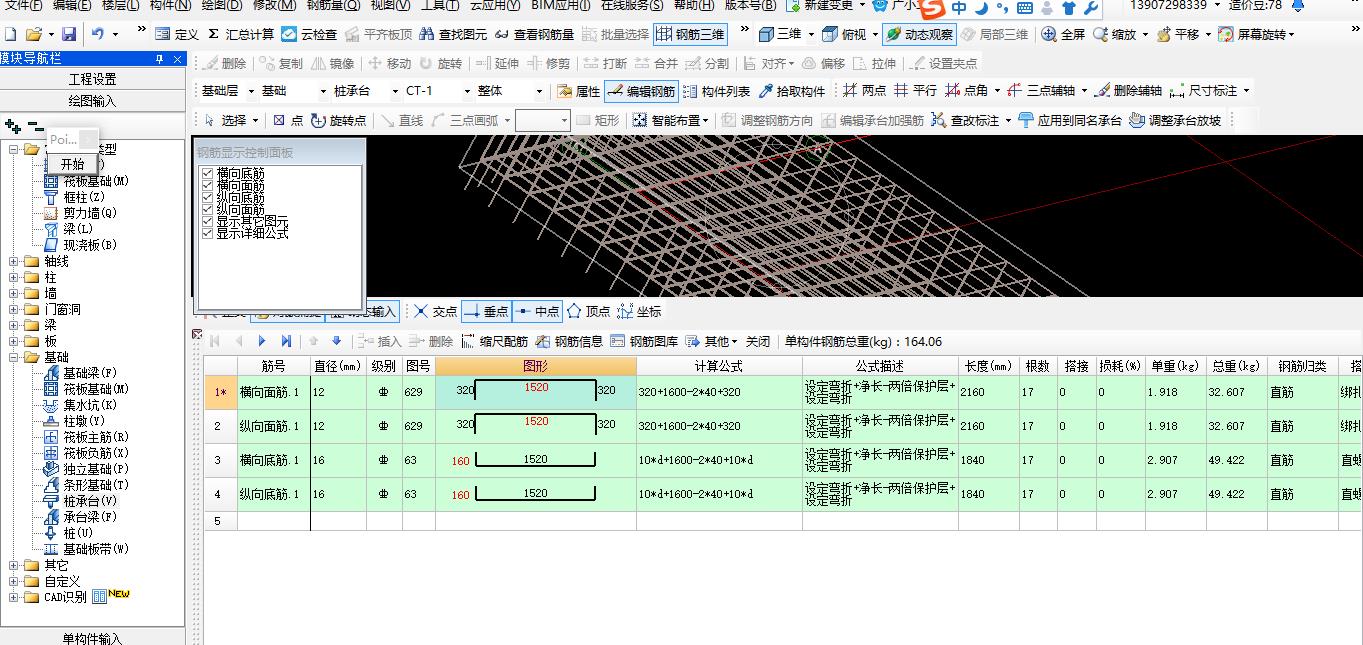Click the 平行 parallel axis tool
This screenshot has width=1363, height=645.
[916, 91]
